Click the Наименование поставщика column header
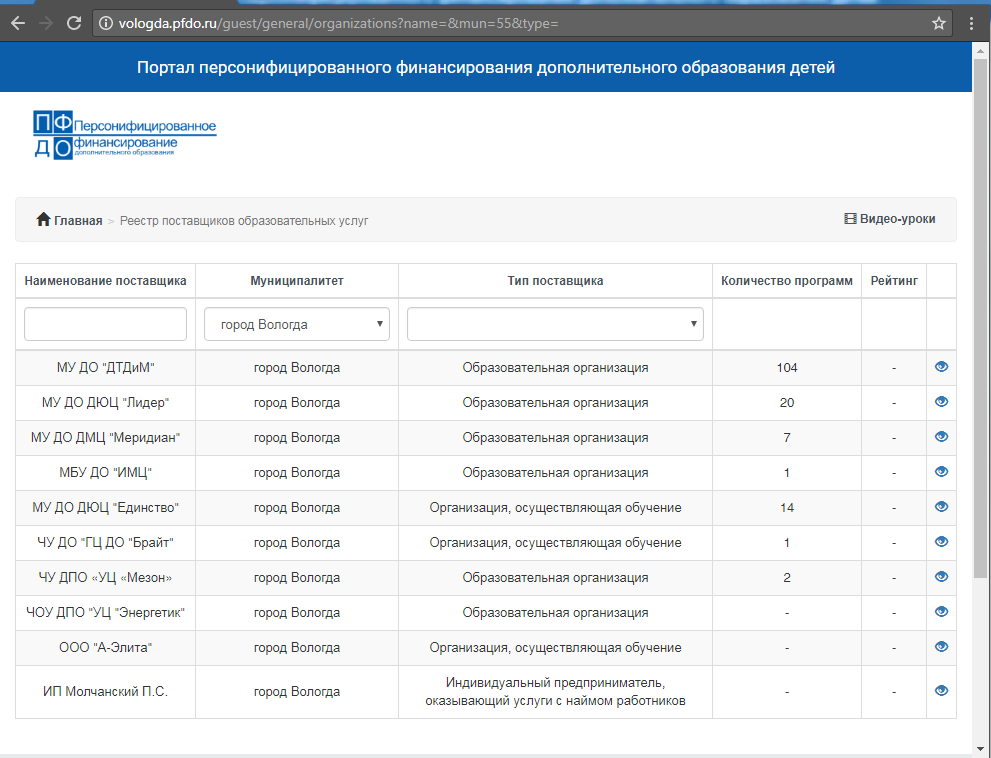991x758 pixels. [x=106, y=281]
